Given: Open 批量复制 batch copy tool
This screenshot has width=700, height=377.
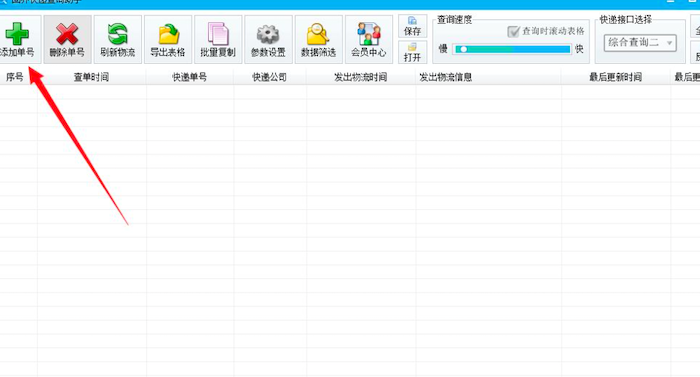Looking at the screenshot, I should pos(218,39).
